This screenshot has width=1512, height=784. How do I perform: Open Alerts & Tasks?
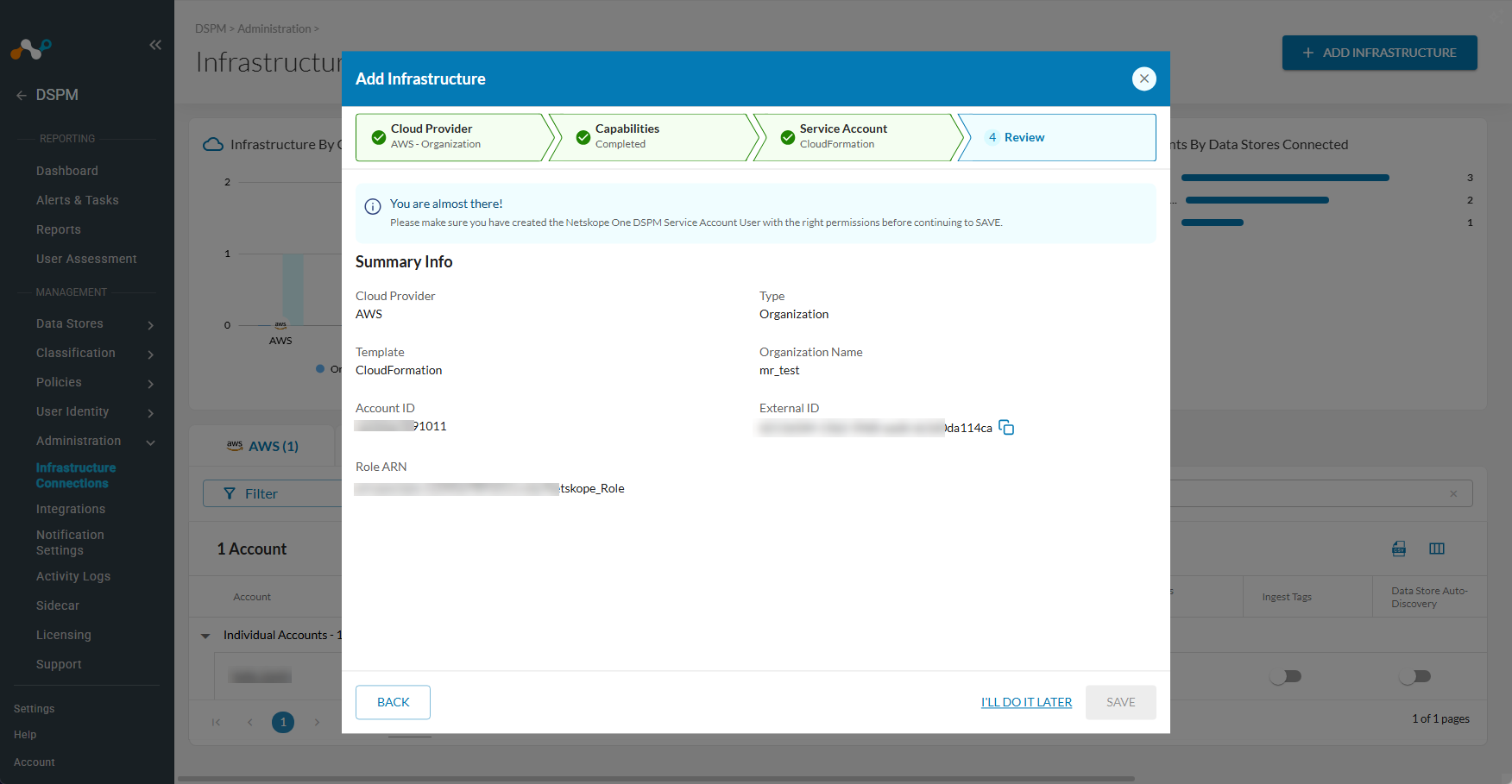tap(78, 200)
